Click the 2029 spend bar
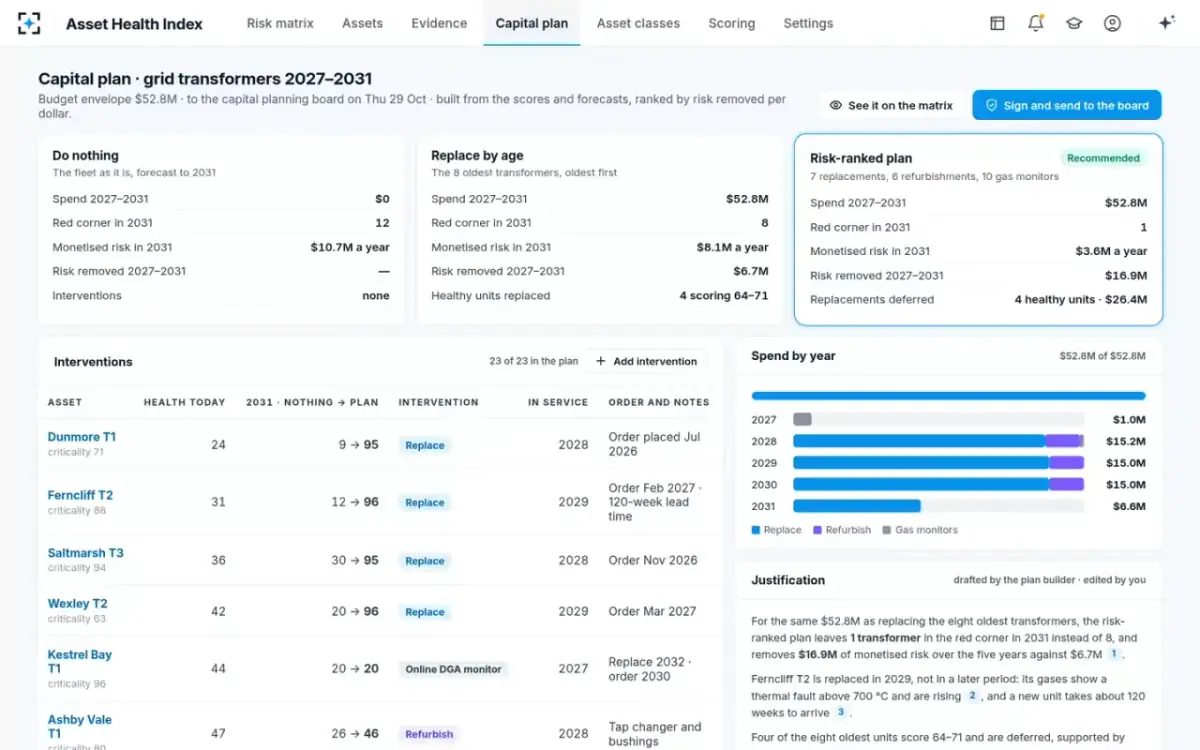The width and height of the screenshot is (1200, 750). 938,463
